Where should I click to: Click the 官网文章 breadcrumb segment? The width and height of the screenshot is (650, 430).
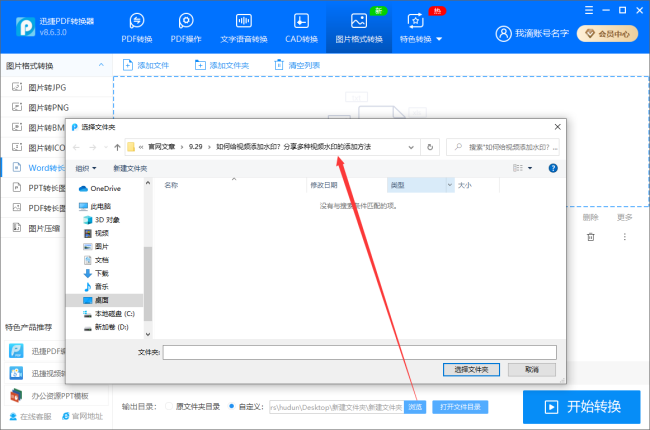click(162, 147)
